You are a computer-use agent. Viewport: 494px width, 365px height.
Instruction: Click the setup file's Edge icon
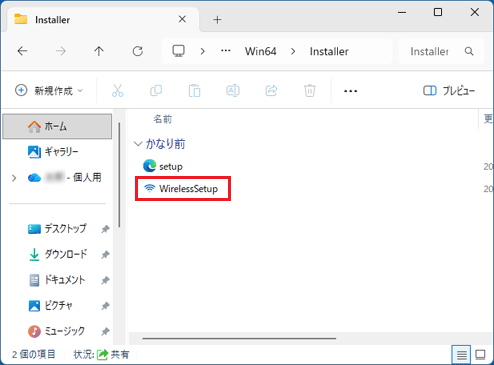149,166
